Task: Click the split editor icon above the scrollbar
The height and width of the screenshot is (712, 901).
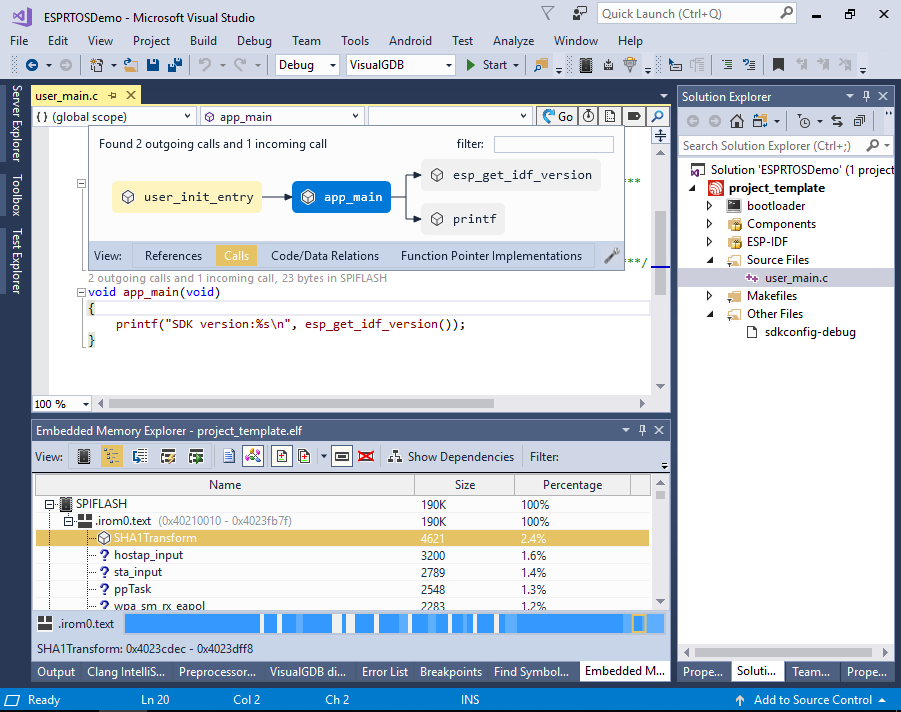Action: tap(660, 136)
